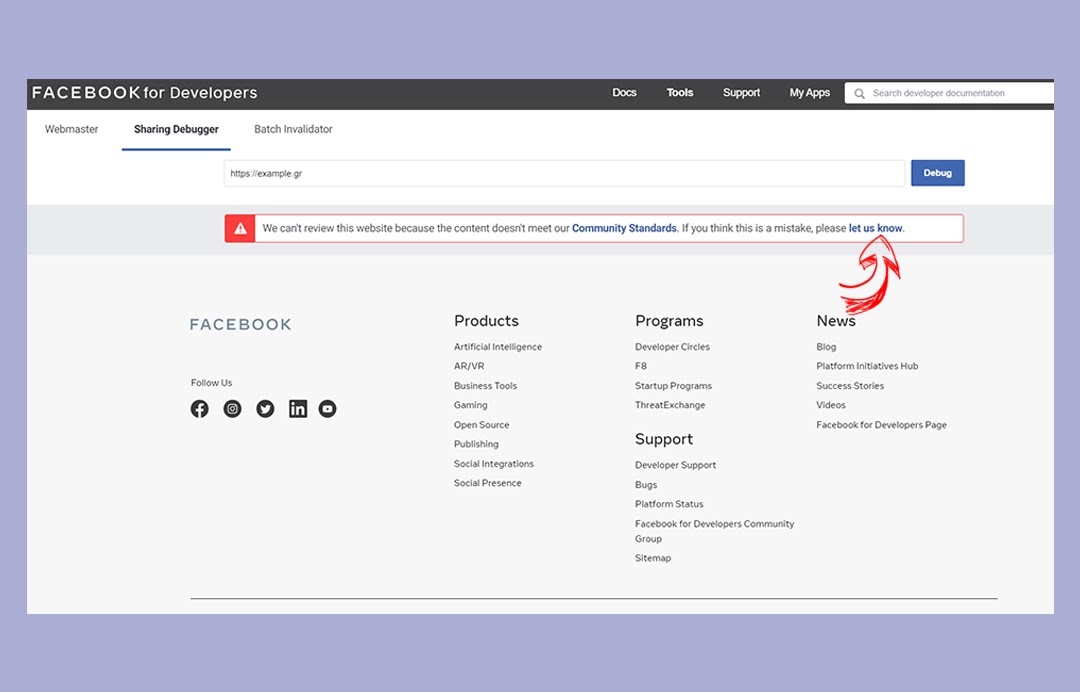This screenshot has height=692, width=1080.
Task: Click the Products footer heading
Action: click(486, 321)
